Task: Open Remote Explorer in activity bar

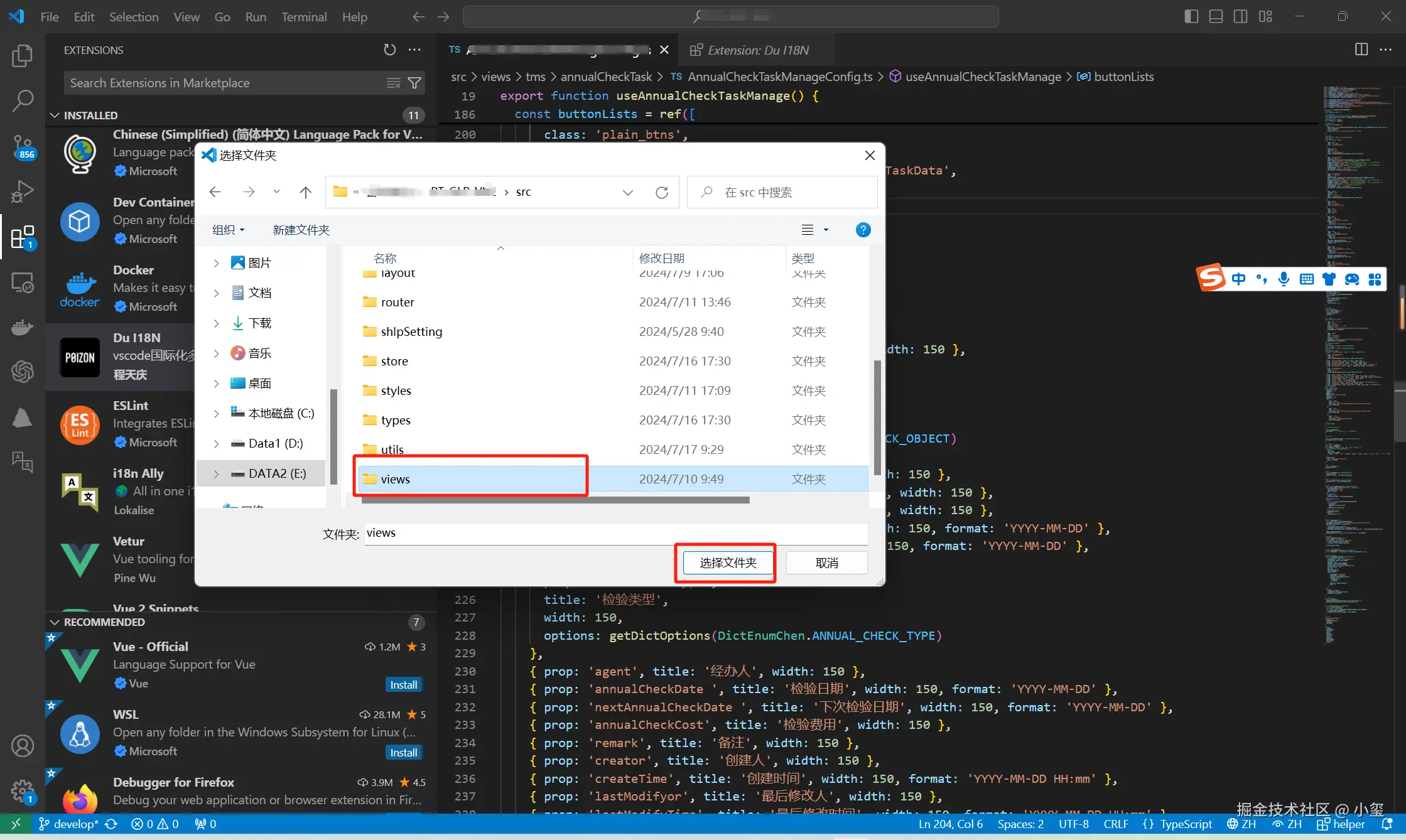Action: [x=23, y=283]
